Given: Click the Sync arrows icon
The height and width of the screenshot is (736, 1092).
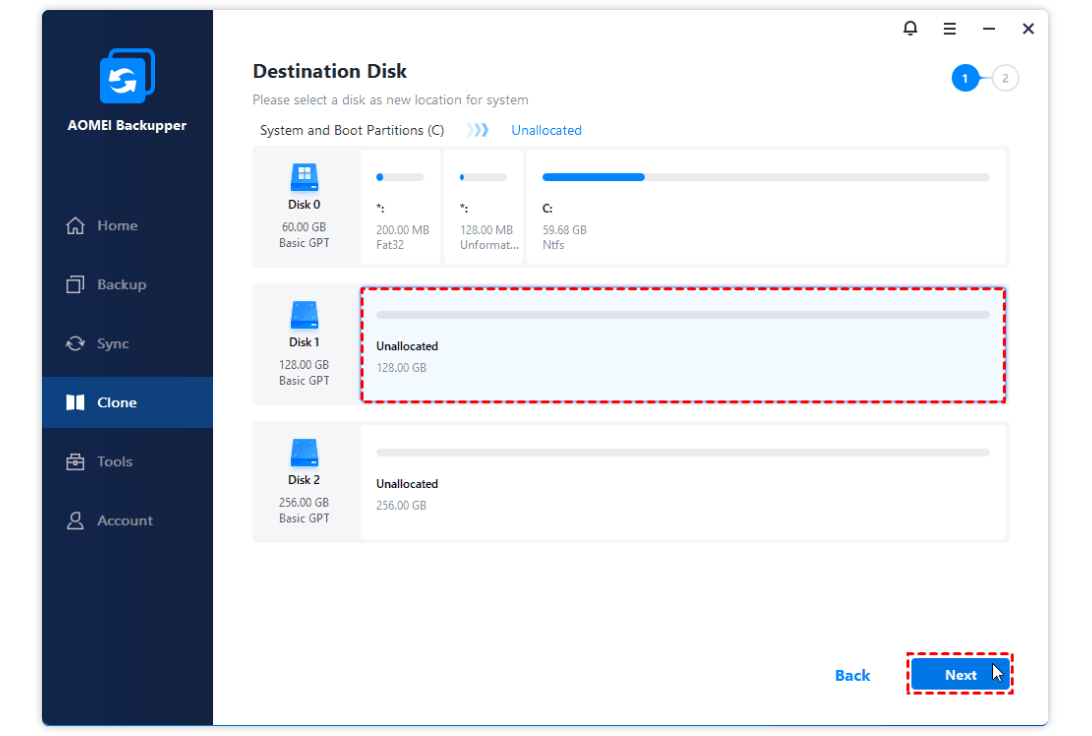Looking at the screenshot, I should pyautogui.click(x=75, y=344).
